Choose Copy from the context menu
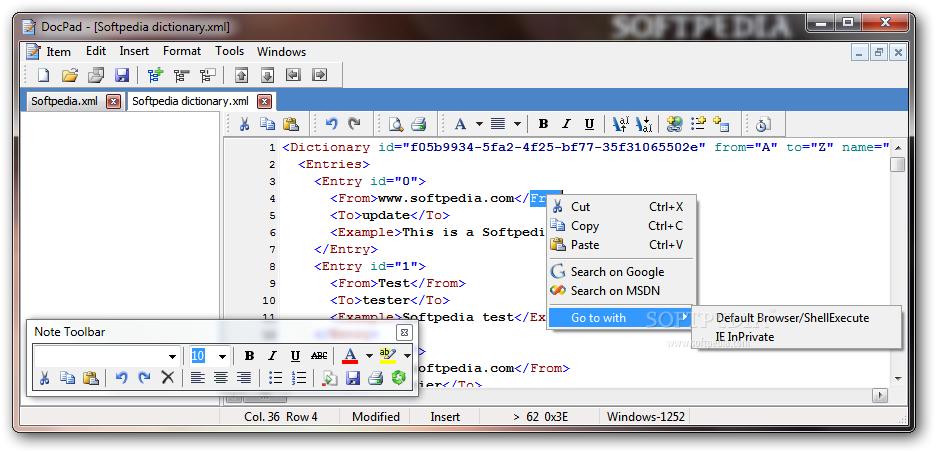This screenshot has height=453, width=936. [x=621, y=226]
